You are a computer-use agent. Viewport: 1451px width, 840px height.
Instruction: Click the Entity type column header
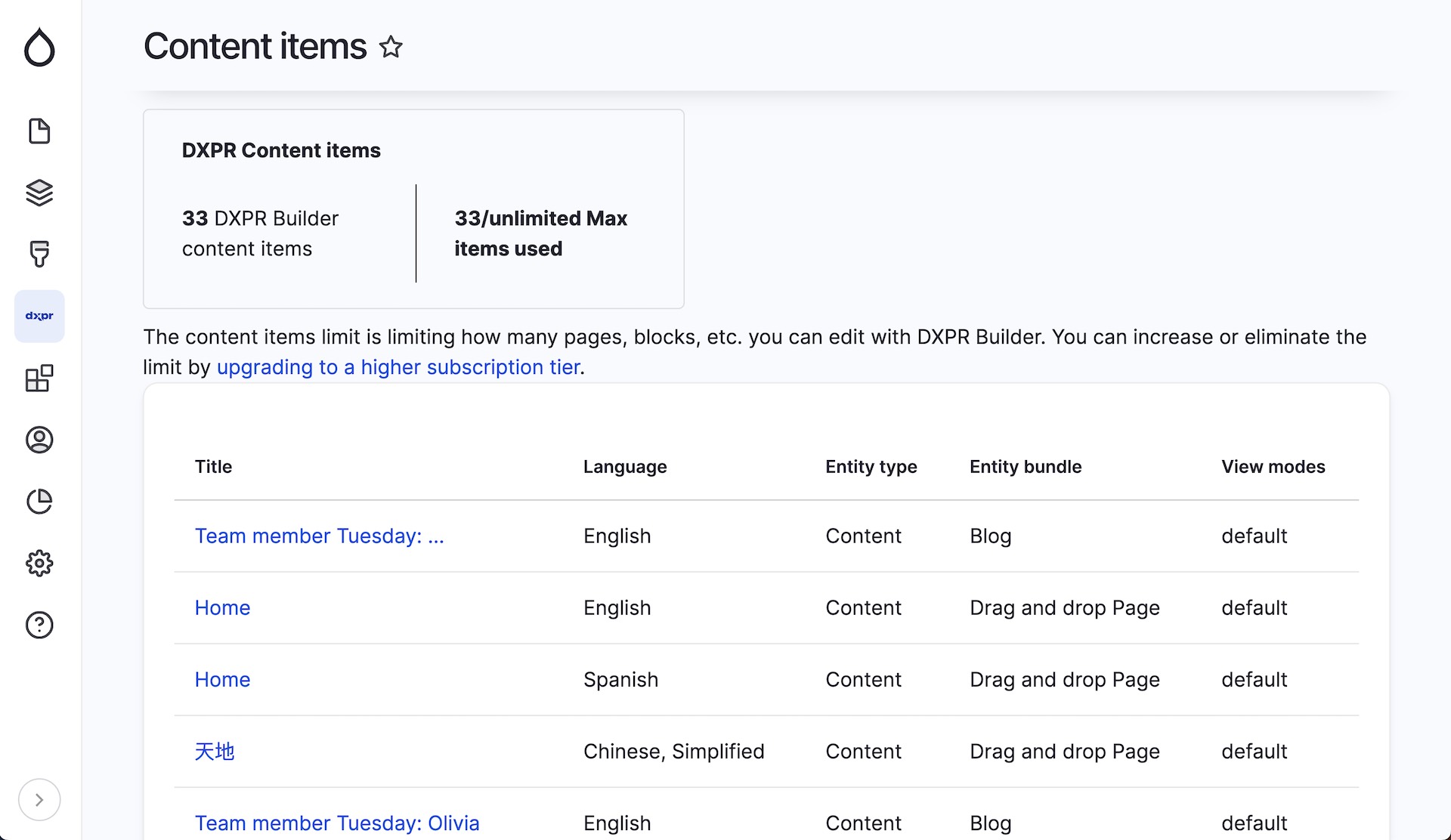point(871,466)
